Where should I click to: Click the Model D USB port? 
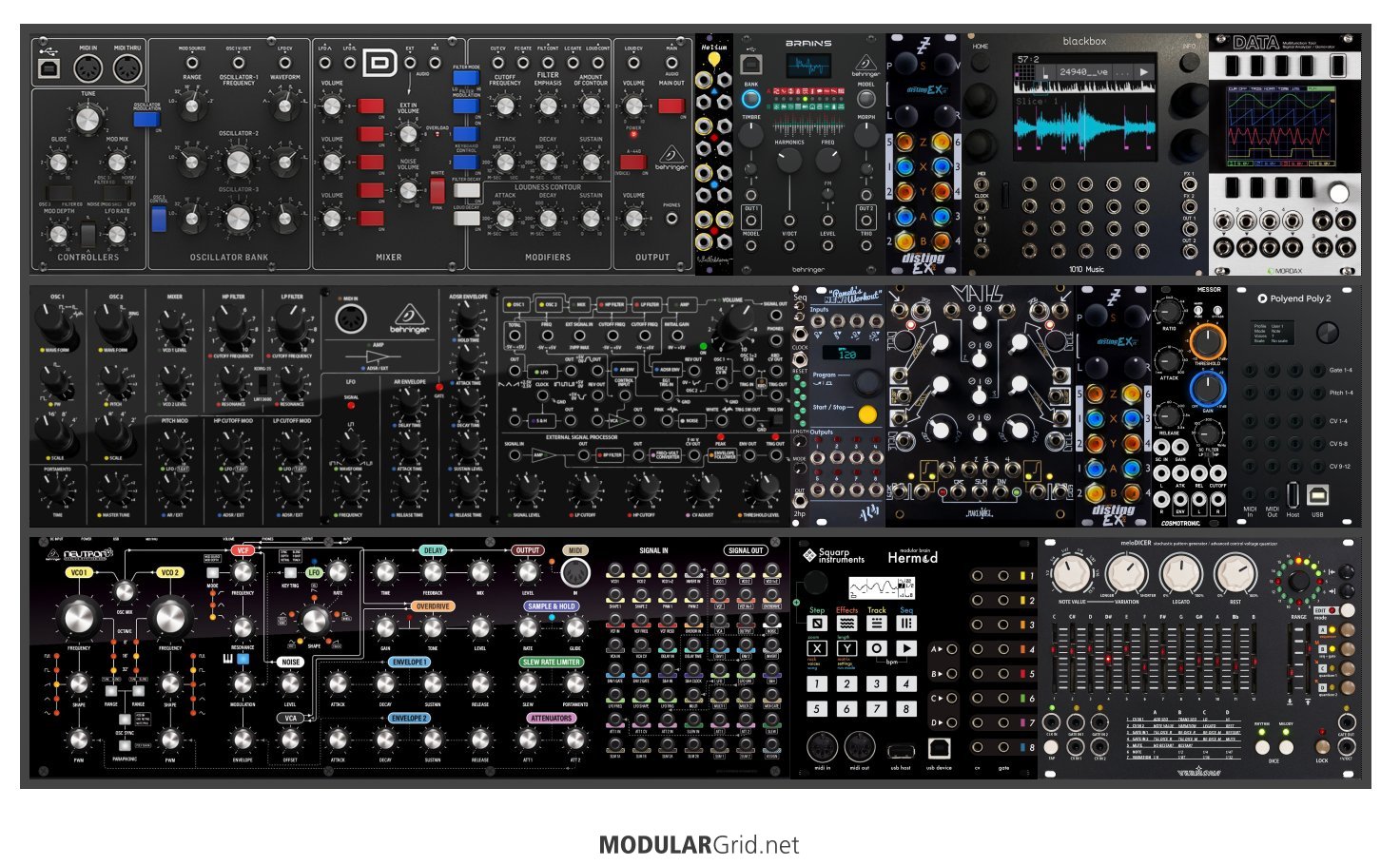coord(48,68)
